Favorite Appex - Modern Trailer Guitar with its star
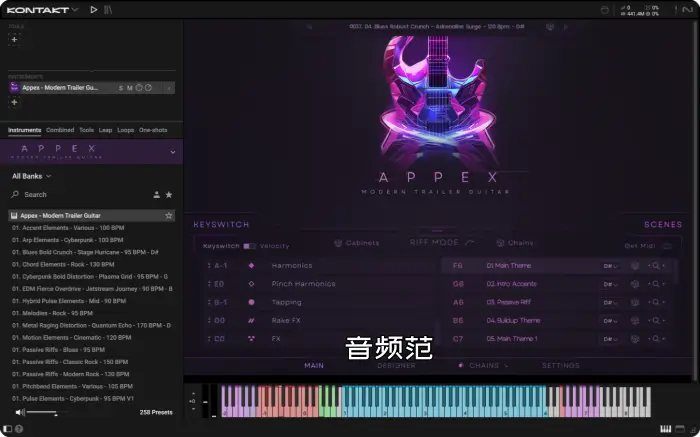Viewport: 700px width, 437px height. [169, 216]
